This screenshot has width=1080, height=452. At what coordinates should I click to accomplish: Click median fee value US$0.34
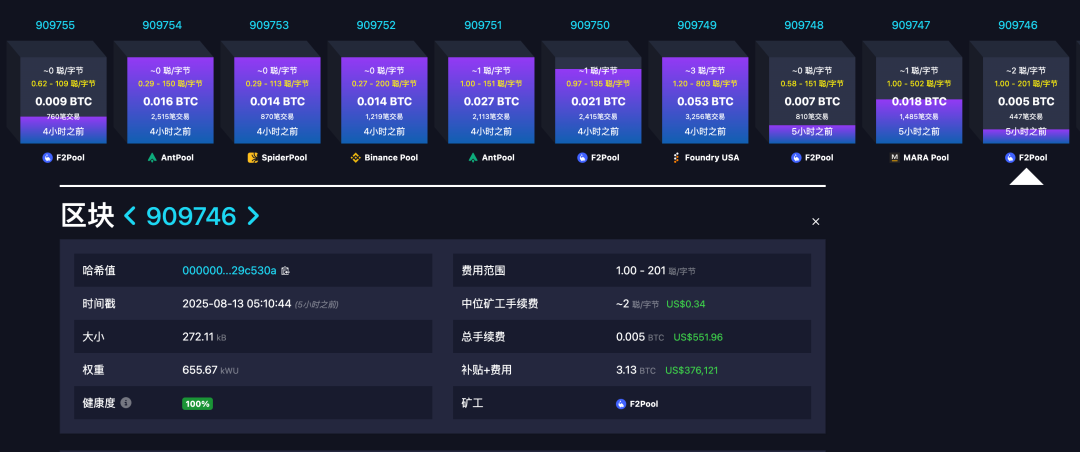[686, 304]
